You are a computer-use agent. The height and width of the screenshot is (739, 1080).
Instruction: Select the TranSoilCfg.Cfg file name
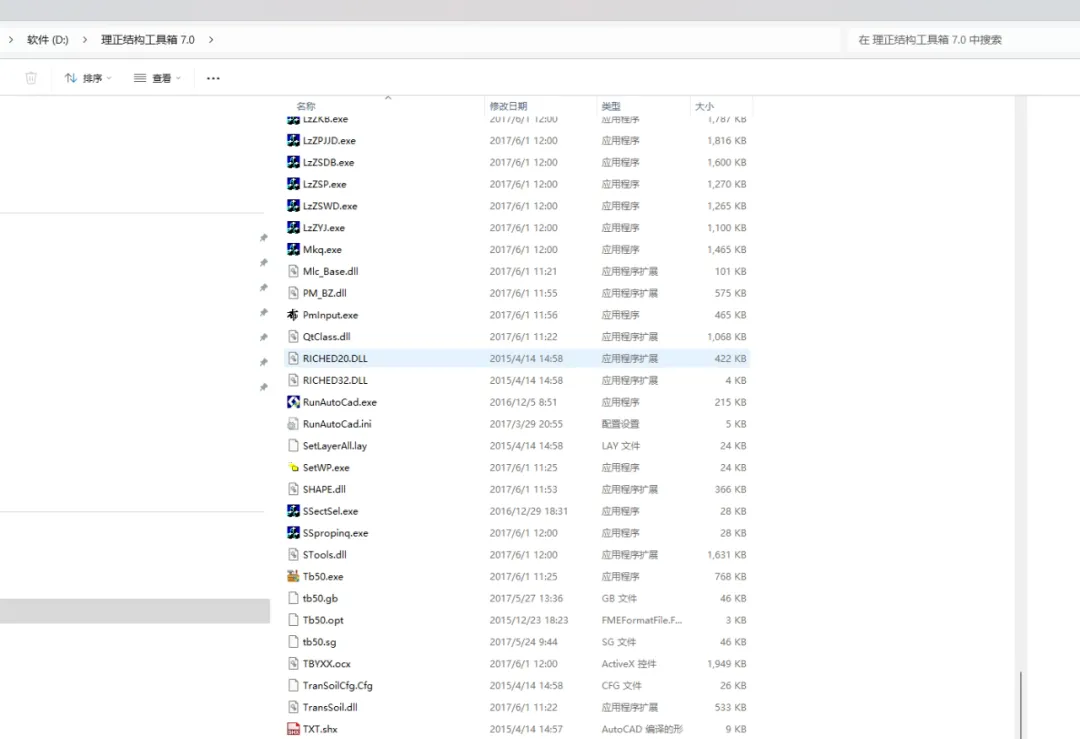click(x=338, y=686)
